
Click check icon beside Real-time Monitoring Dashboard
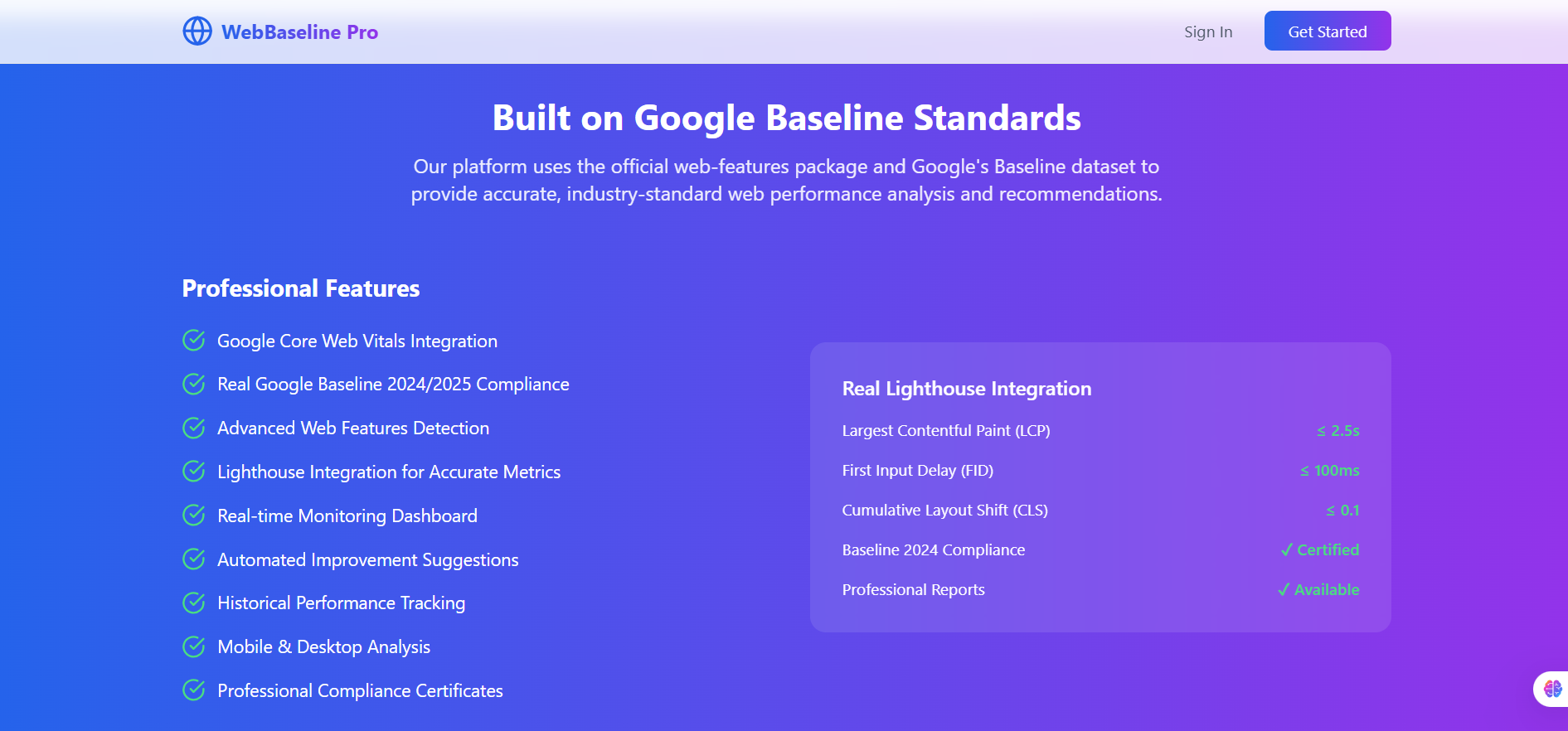[x=194, y=516]
